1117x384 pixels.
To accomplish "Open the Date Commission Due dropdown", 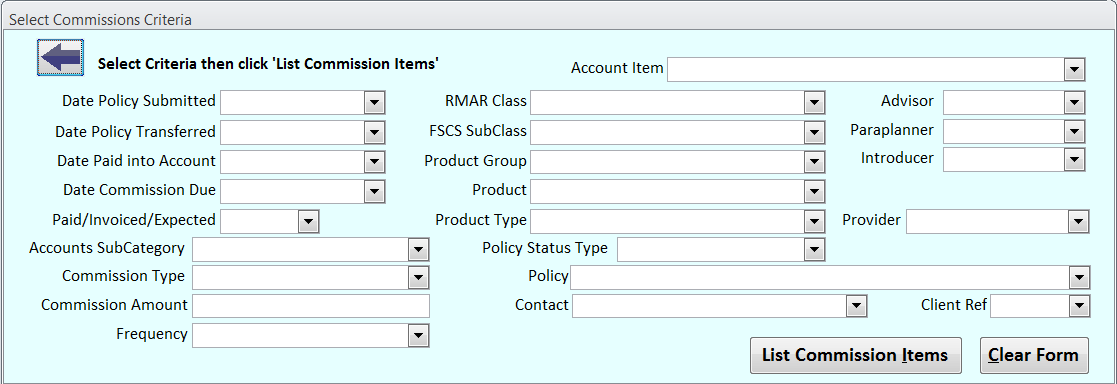I will click(375, 191).
